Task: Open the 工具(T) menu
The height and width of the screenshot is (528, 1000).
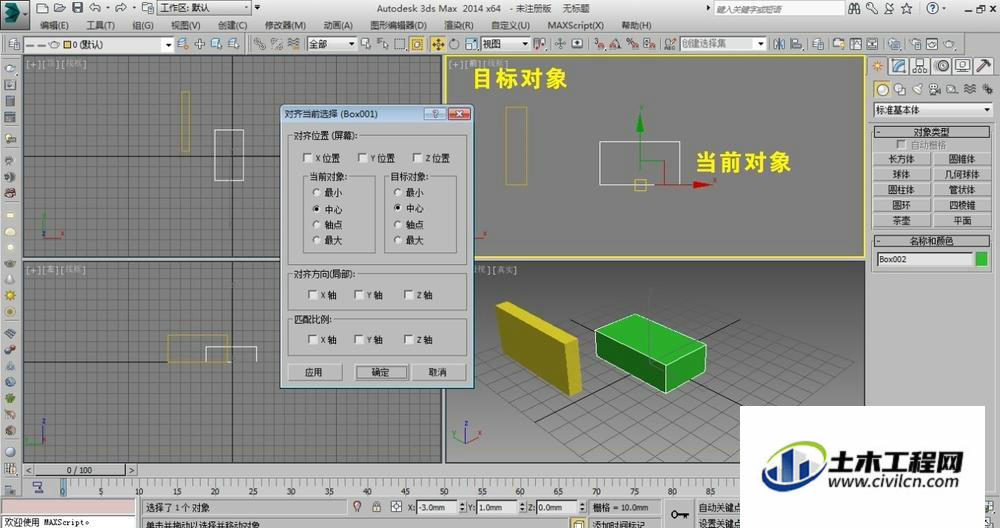Action: coord(100,26)
